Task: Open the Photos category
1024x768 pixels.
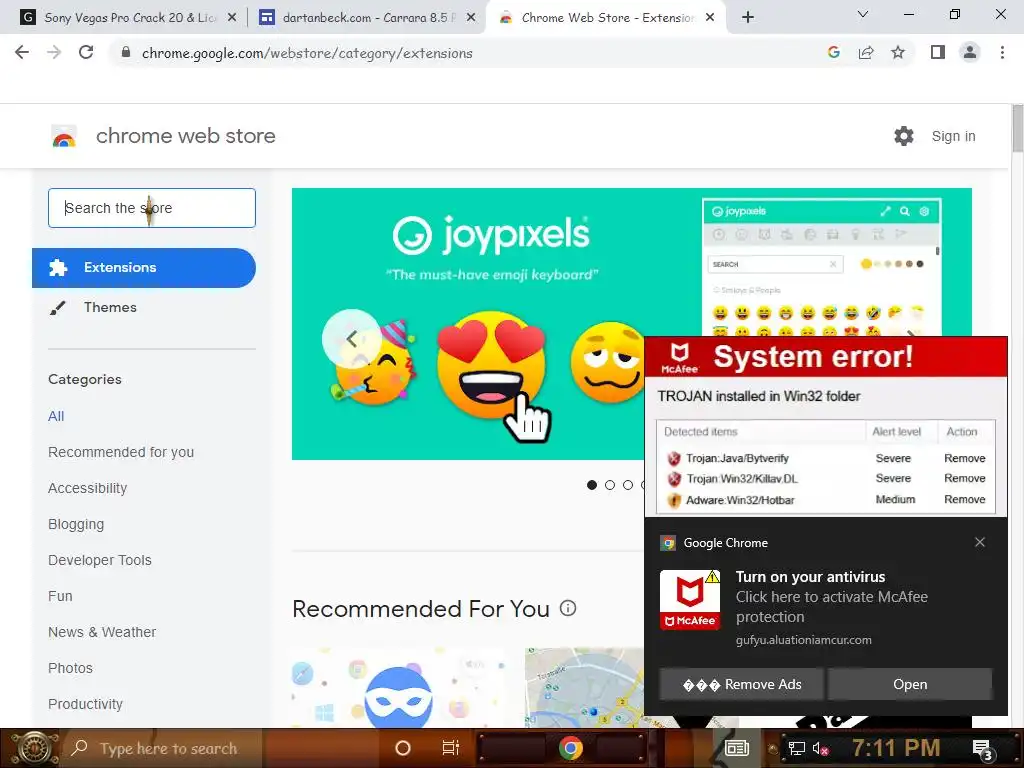Action: (x=70, y=667)
